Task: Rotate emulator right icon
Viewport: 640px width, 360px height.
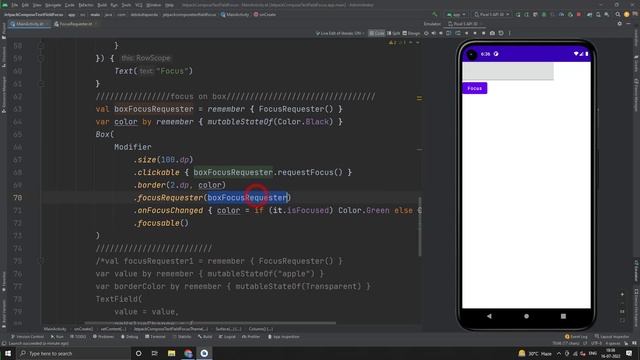Action: (x=458, y=33)
